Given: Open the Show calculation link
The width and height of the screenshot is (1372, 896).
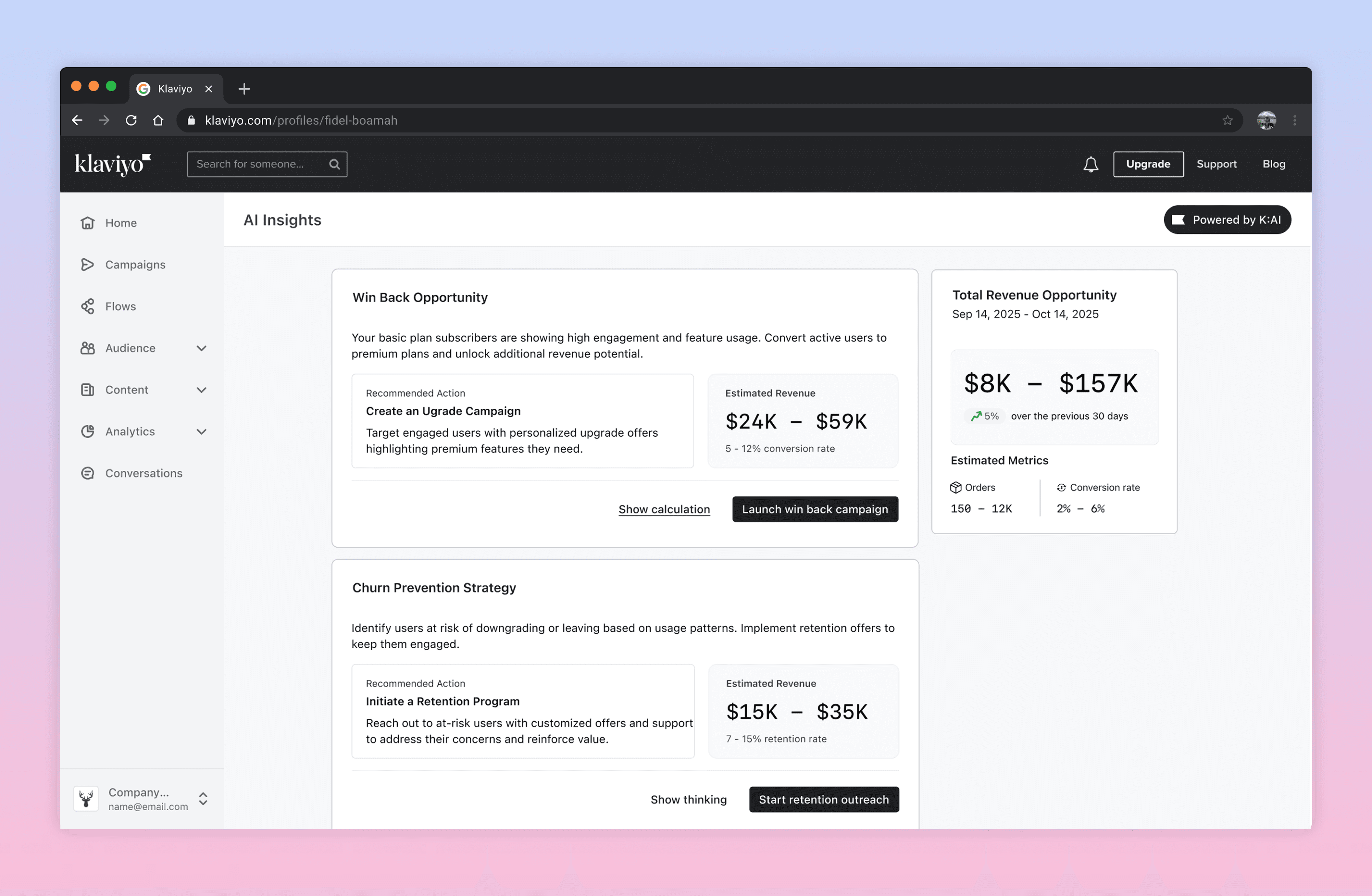Looking at the screenshot, I should click(x=664, y=509).
